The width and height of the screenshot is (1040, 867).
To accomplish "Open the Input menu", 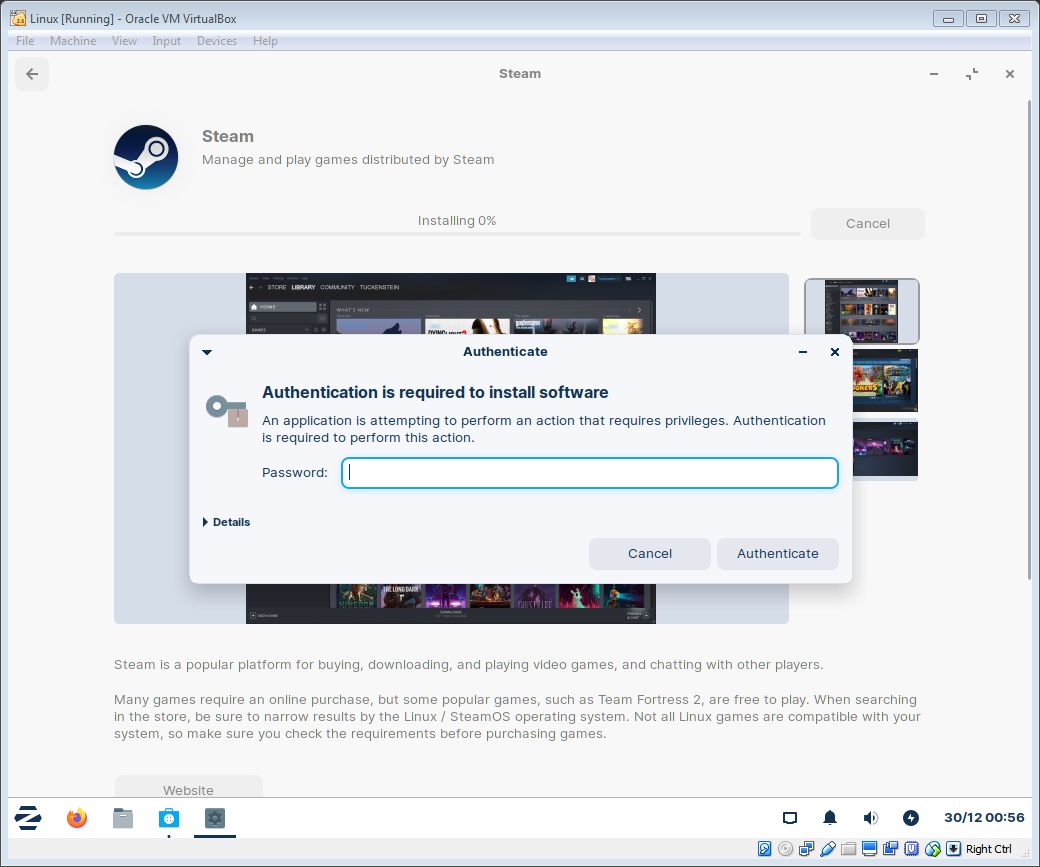I will 166,41.
